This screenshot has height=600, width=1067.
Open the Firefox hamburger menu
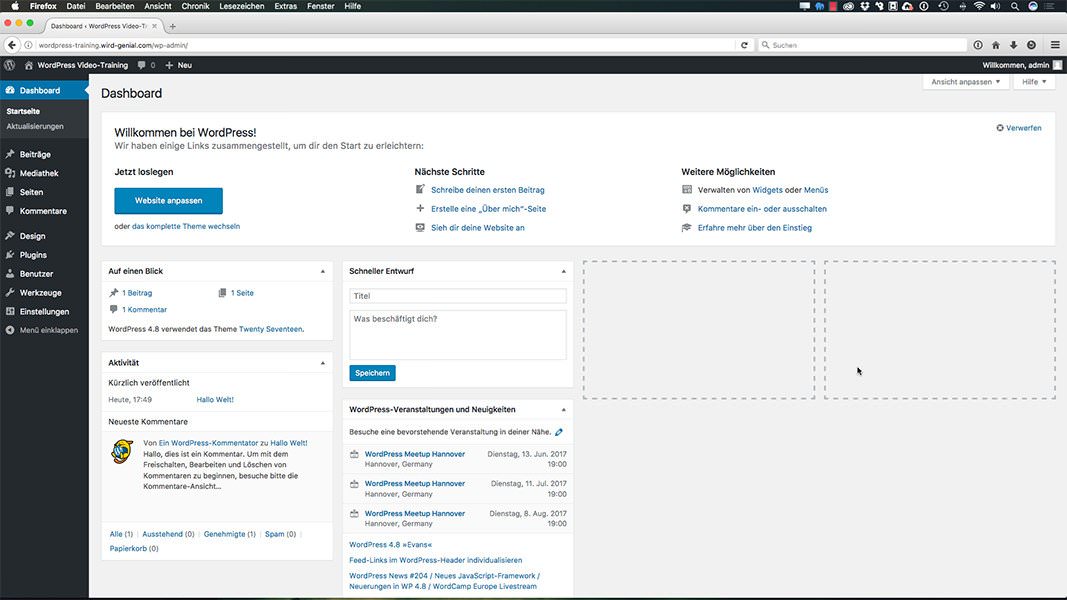coord(1055,45)
